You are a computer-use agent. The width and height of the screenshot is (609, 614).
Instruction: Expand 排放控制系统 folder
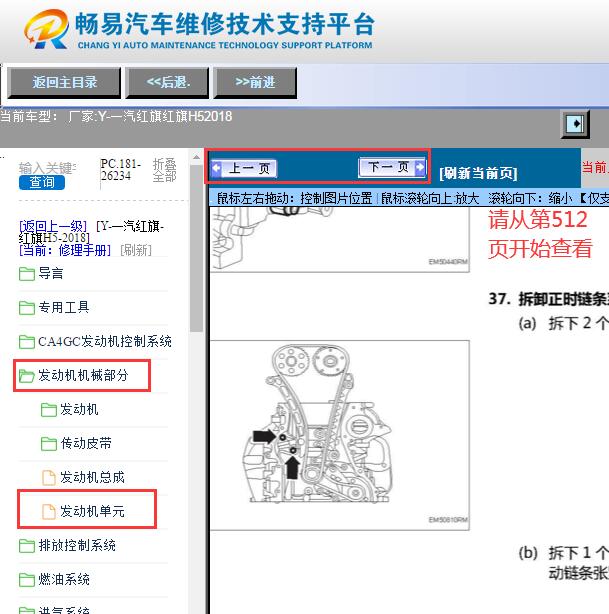pyautogui.click(x=77, y=545)
